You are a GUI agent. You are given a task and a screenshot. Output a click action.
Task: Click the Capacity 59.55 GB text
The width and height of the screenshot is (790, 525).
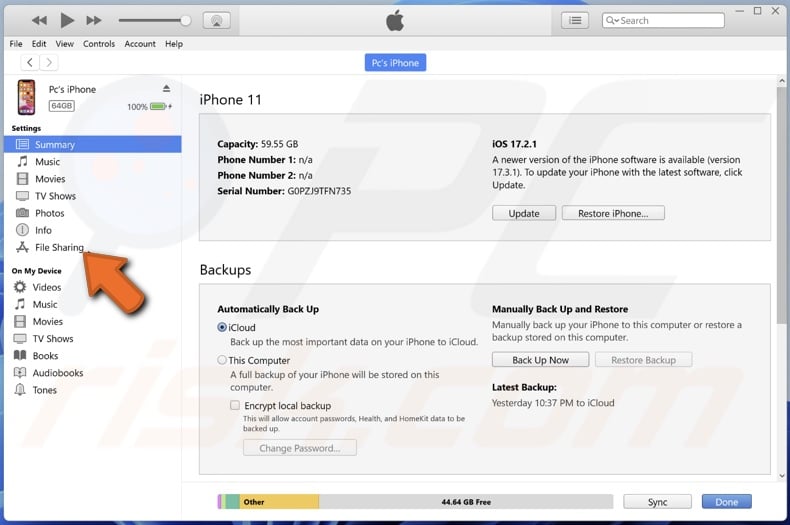[x=258, y=144]
